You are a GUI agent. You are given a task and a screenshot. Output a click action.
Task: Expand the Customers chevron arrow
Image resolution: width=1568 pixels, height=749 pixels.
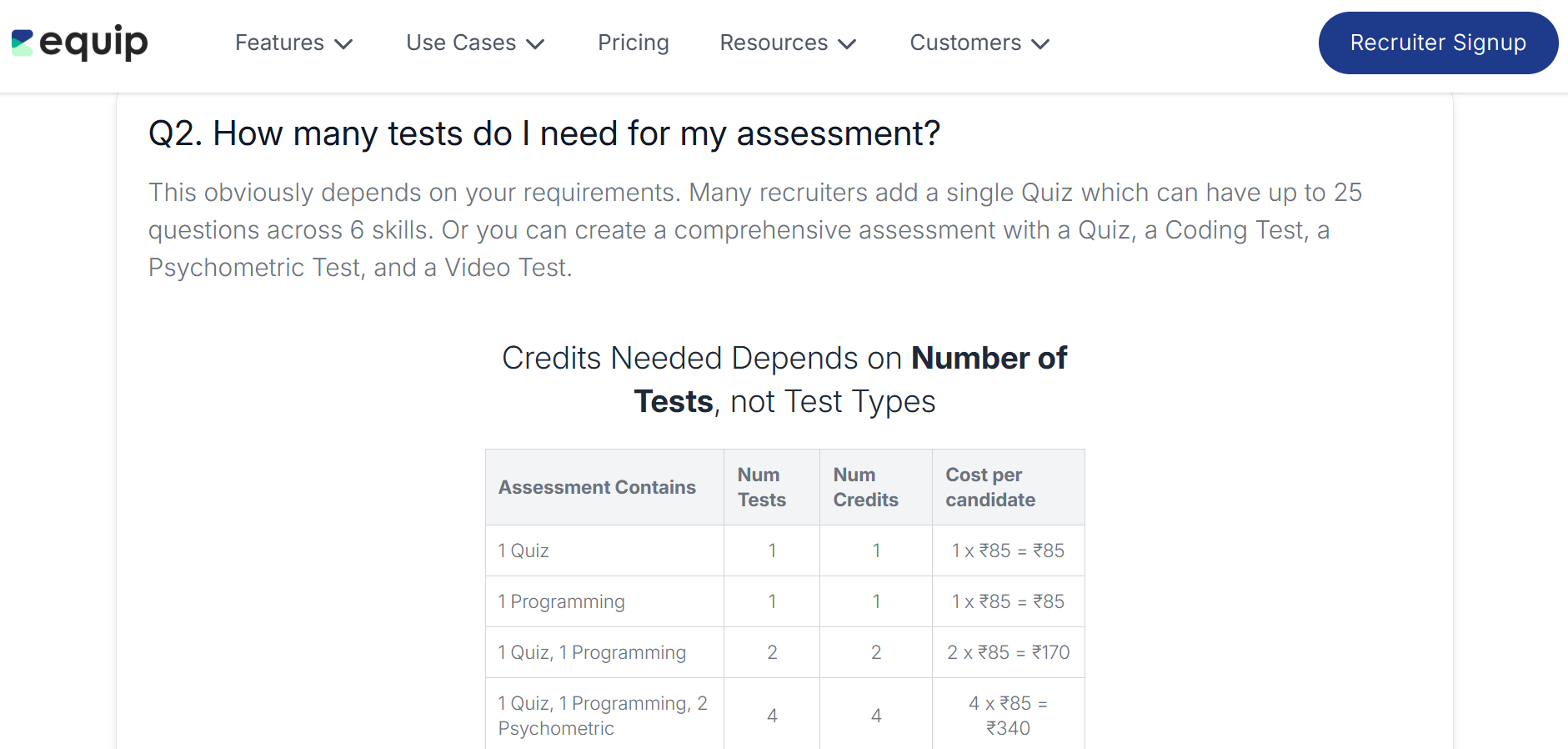tap(1040, 43)
